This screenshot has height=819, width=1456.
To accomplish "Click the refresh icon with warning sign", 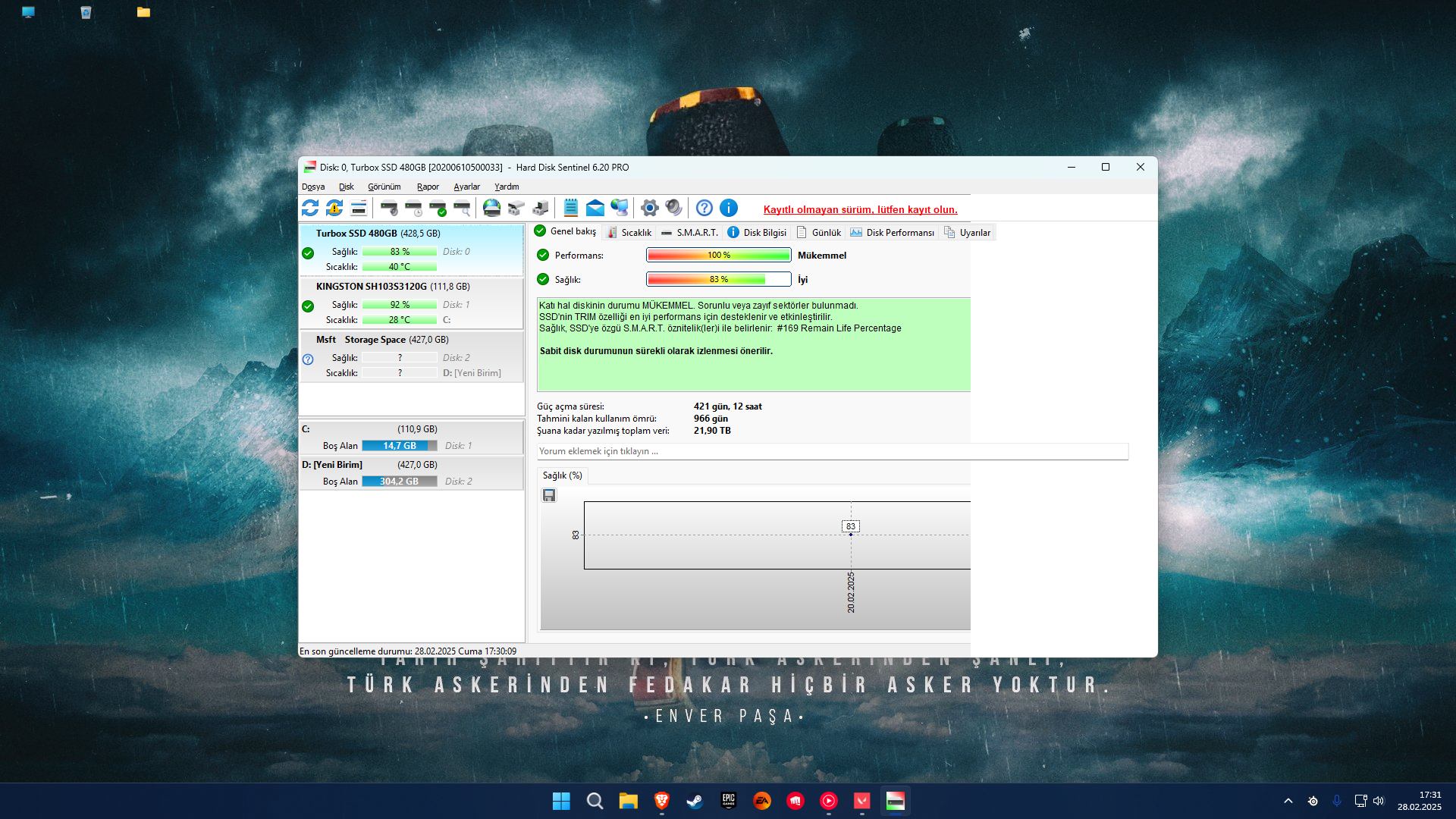I will (x=334, y=208).
